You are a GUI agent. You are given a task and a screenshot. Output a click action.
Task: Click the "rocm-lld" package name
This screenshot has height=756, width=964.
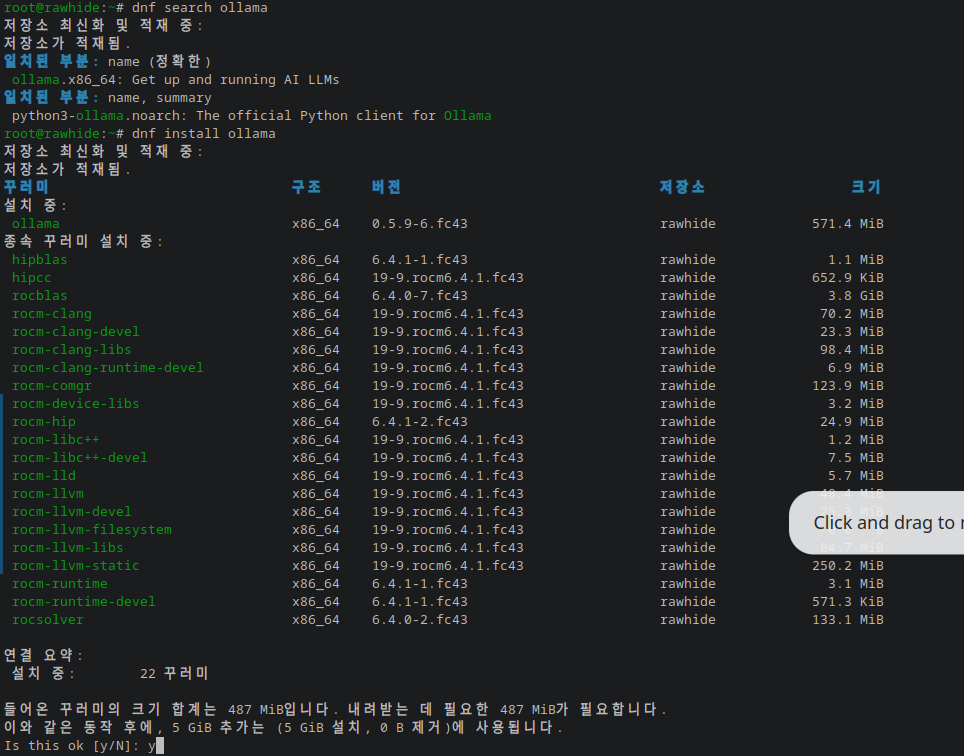(x=44, y=476)
